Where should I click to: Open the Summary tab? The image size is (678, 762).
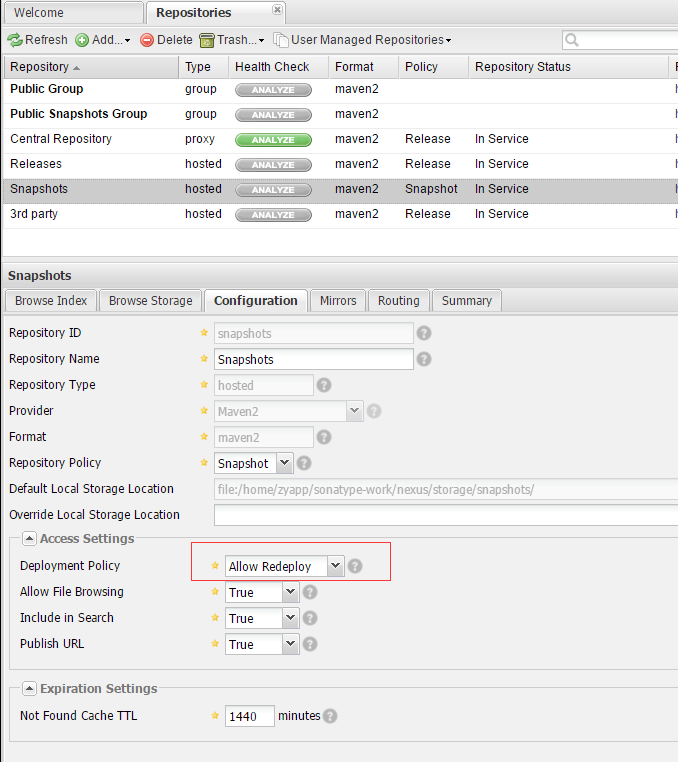(467, 301)
